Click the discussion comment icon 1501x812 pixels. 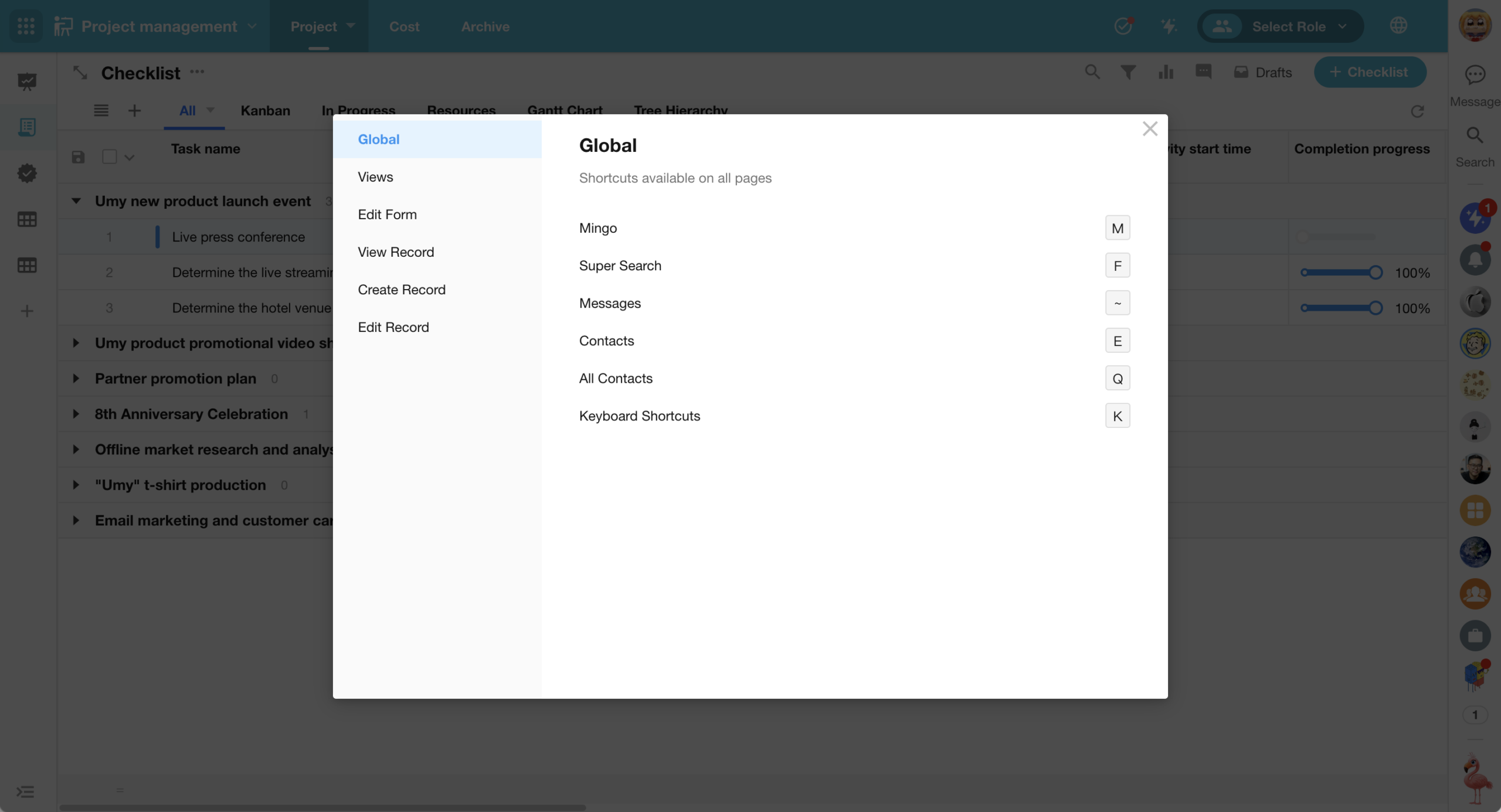tap(1203, 72)
